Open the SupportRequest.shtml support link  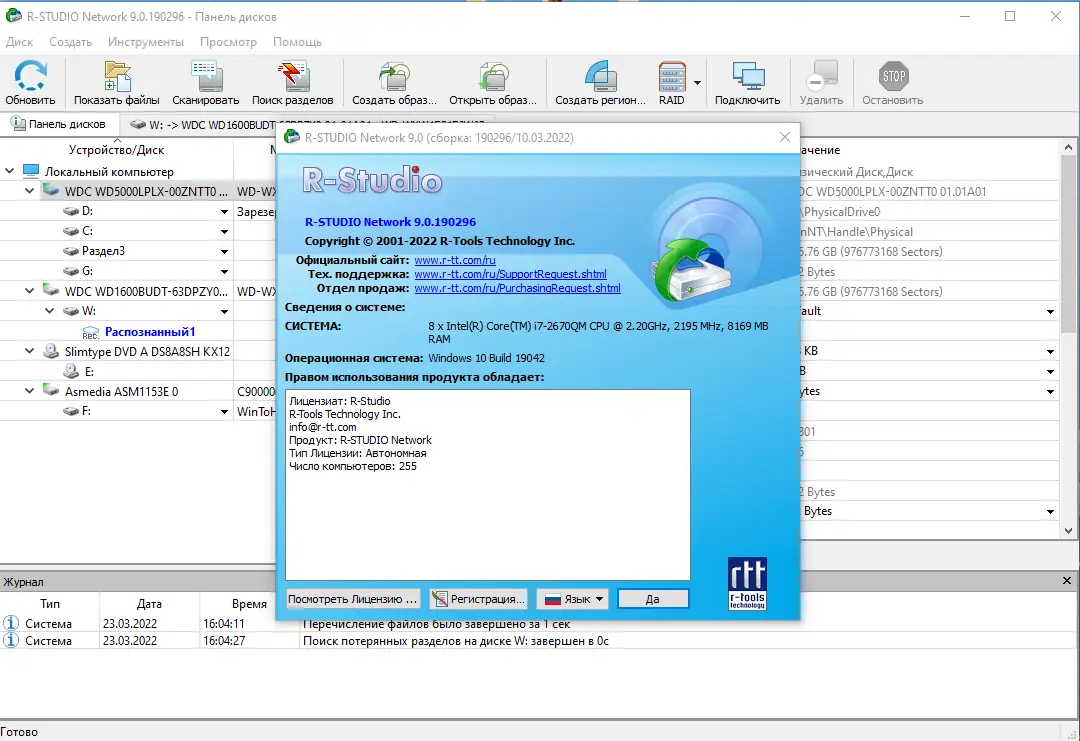click(x=510, y=274)
